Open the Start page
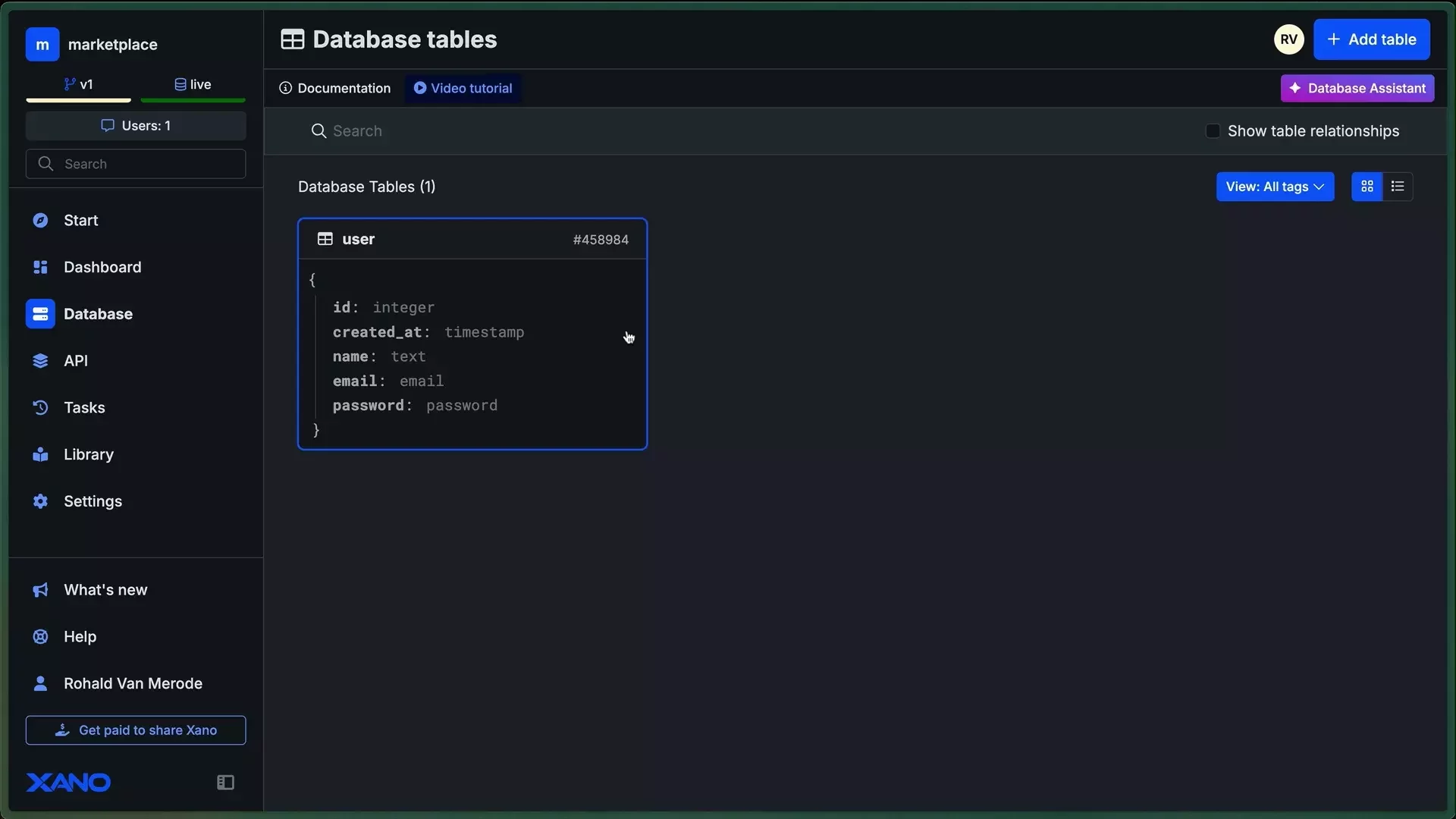Screen dimensions: 1456x819 tap(81, 220)
